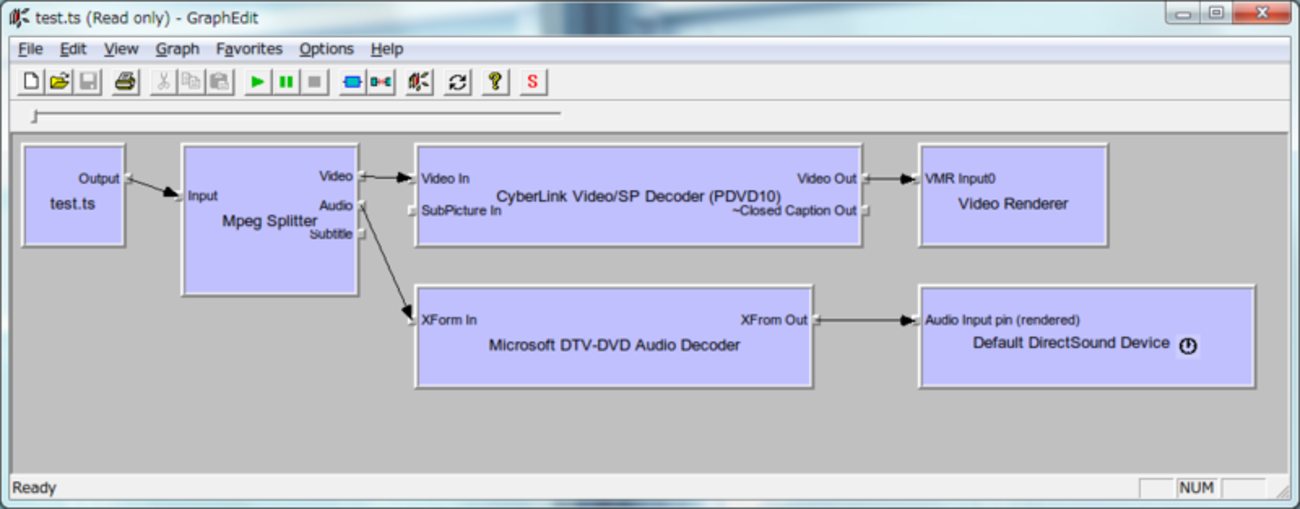
Task: Save the graph using the floppy icon
Action: [88, 82]
